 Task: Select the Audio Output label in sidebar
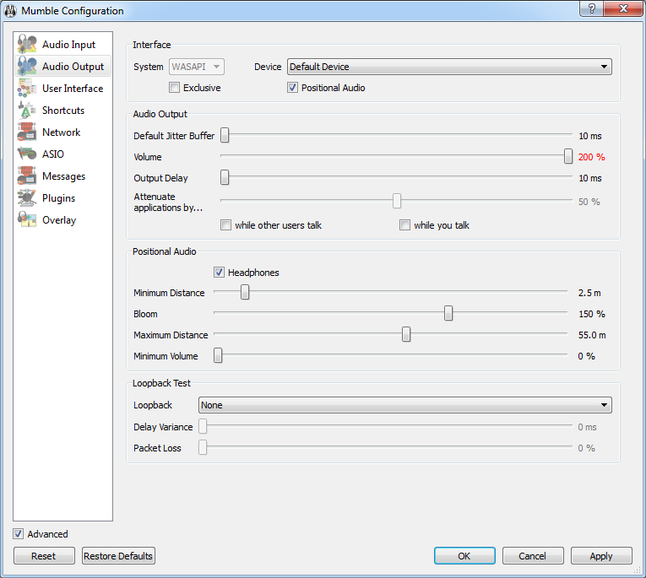point(73,67)
